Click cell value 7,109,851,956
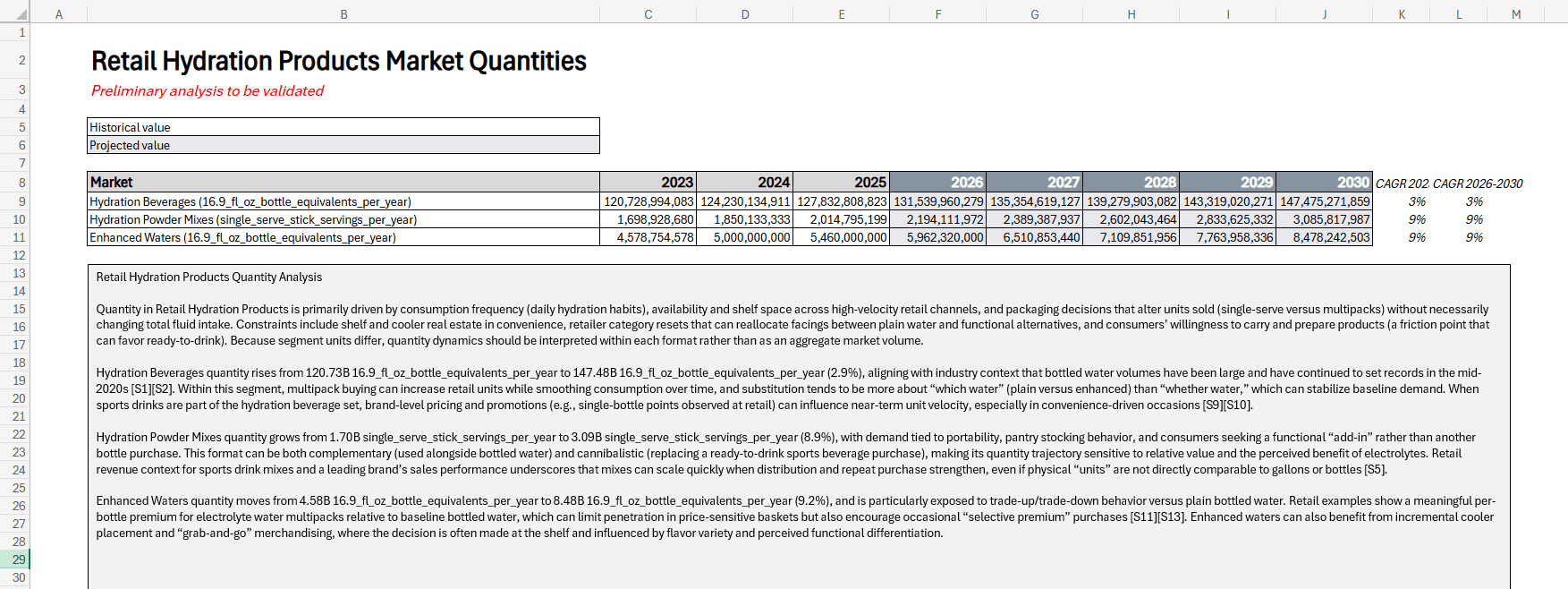 tap(1131, 237)
